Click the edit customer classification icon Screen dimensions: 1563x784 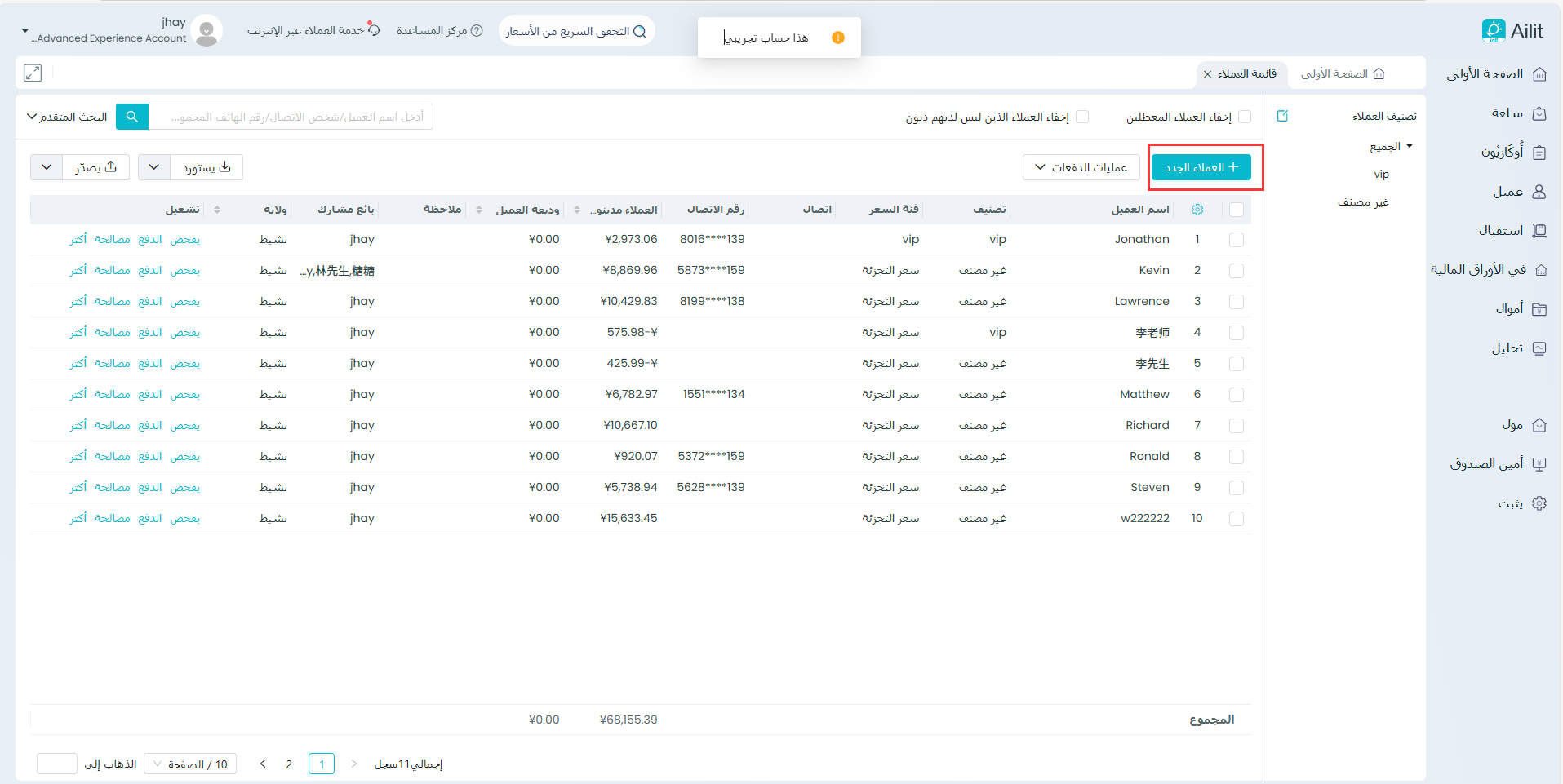pos(1282,116)
